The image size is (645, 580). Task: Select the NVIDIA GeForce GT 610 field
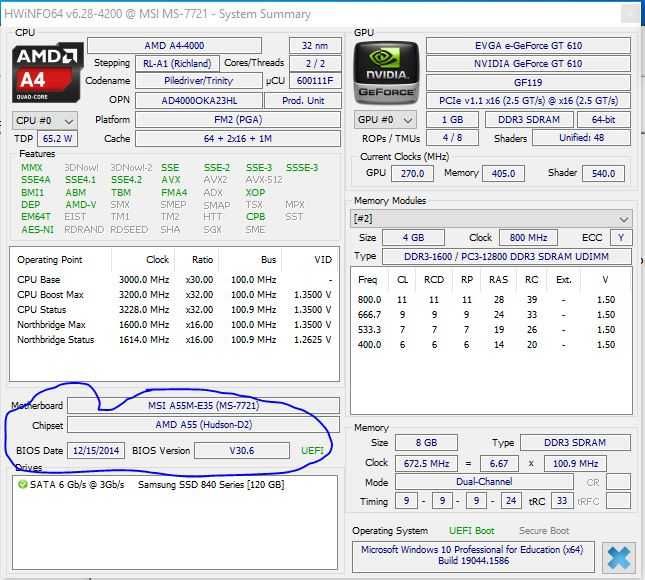pyautogui.click(x=528, y=63)
